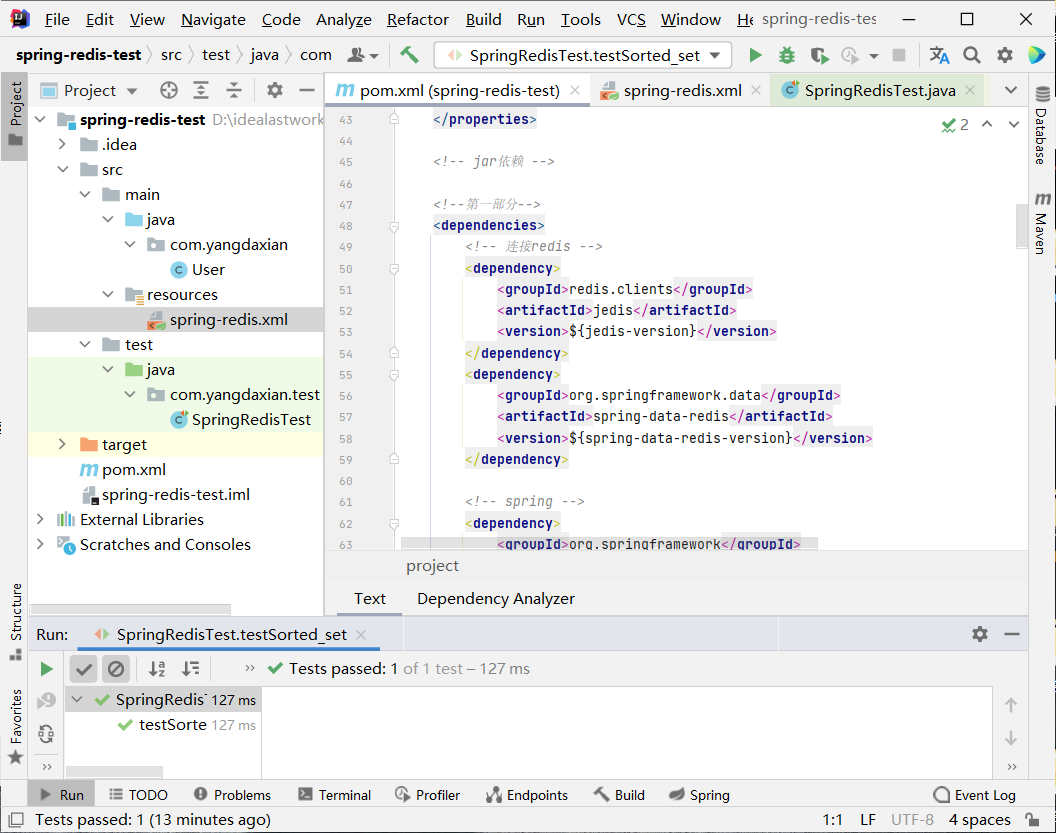The width and height of the screenshot is (1056, 833).
Task: Expand the target folder
Action: (x=62, y=444)
